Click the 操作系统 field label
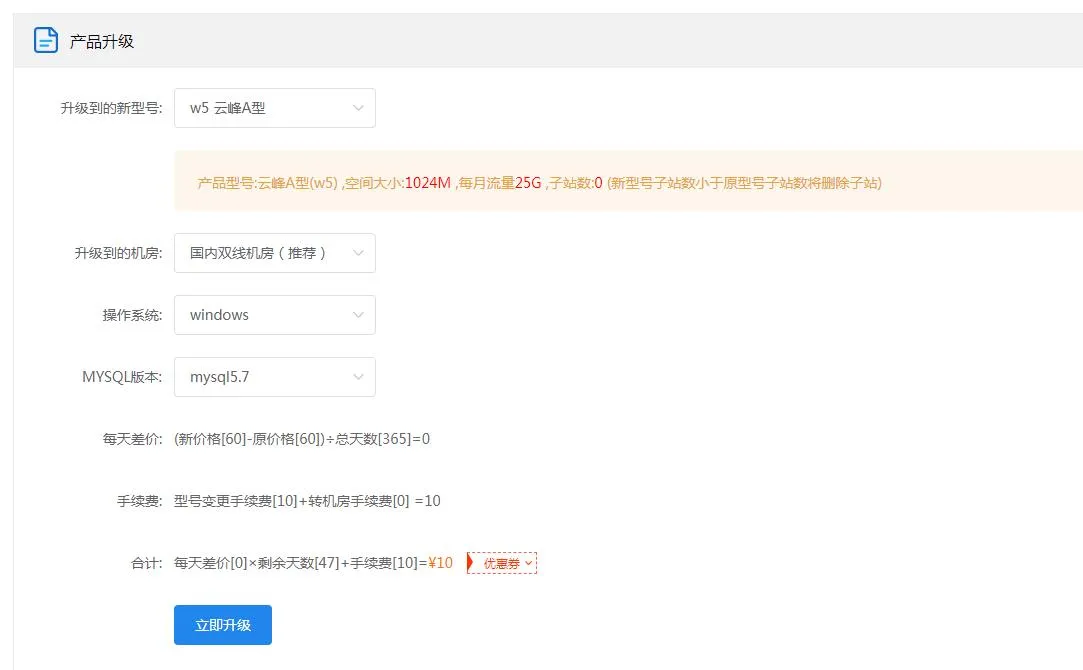1083x670 pixels. [132, 315]
